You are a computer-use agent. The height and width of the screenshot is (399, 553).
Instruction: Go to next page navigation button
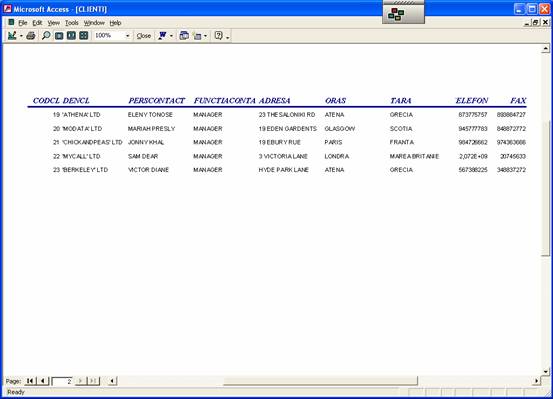point(80,381)
